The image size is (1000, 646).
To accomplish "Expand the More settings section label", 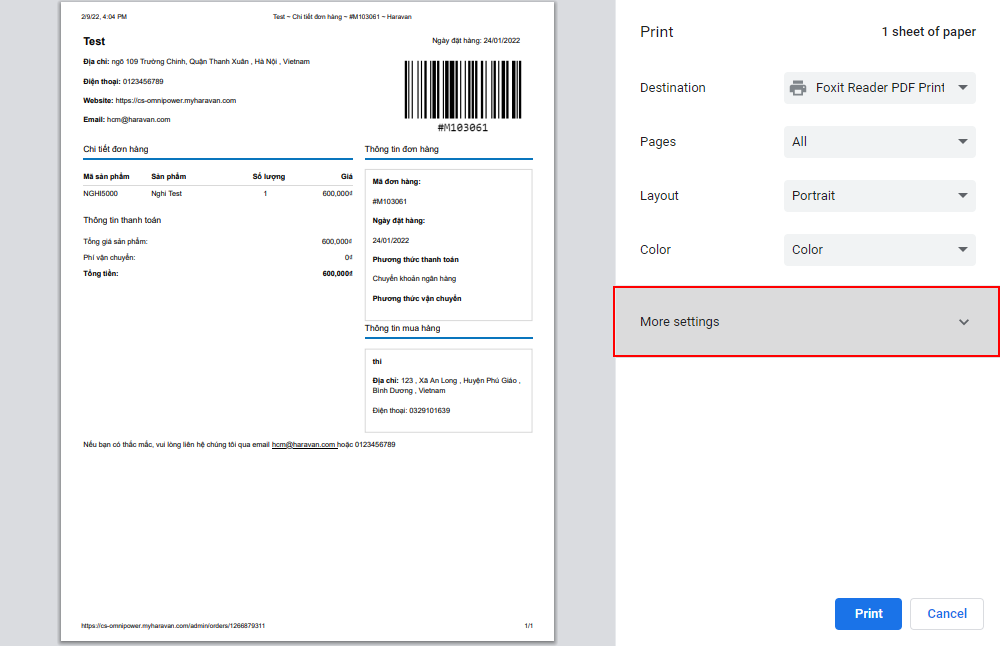I will click(680, 322).
